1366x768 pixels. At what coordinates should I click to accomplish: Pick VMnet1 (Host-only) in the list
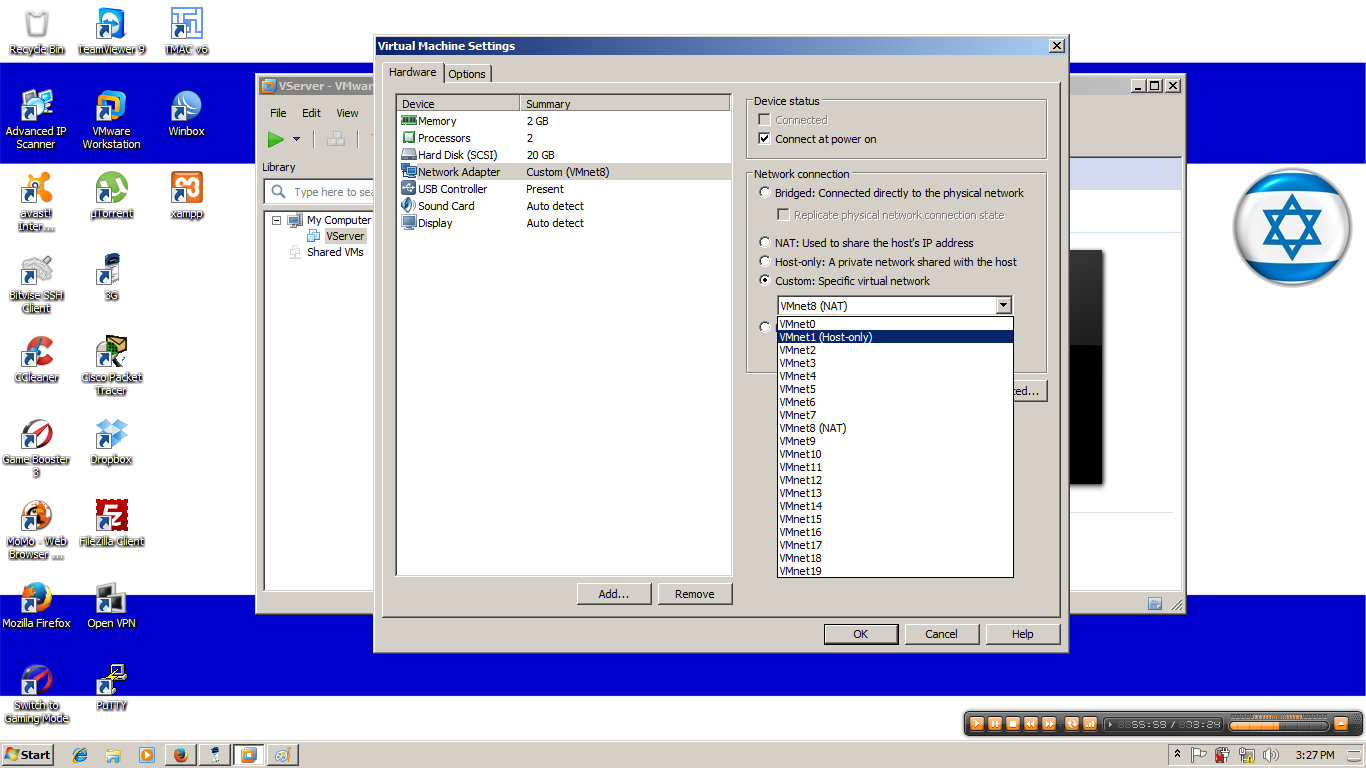[895, 337]
